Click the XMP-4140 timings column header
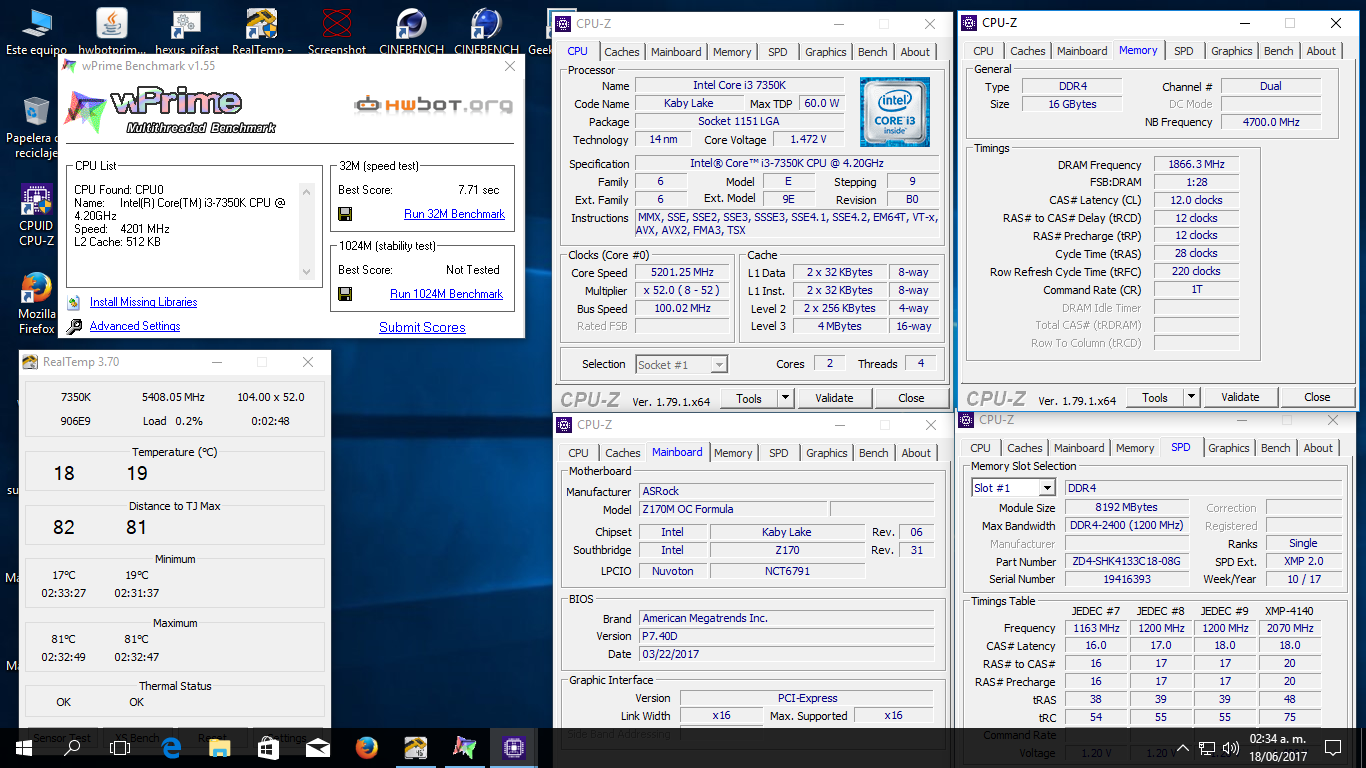The image size is (1366, 768). point(1290,611)
